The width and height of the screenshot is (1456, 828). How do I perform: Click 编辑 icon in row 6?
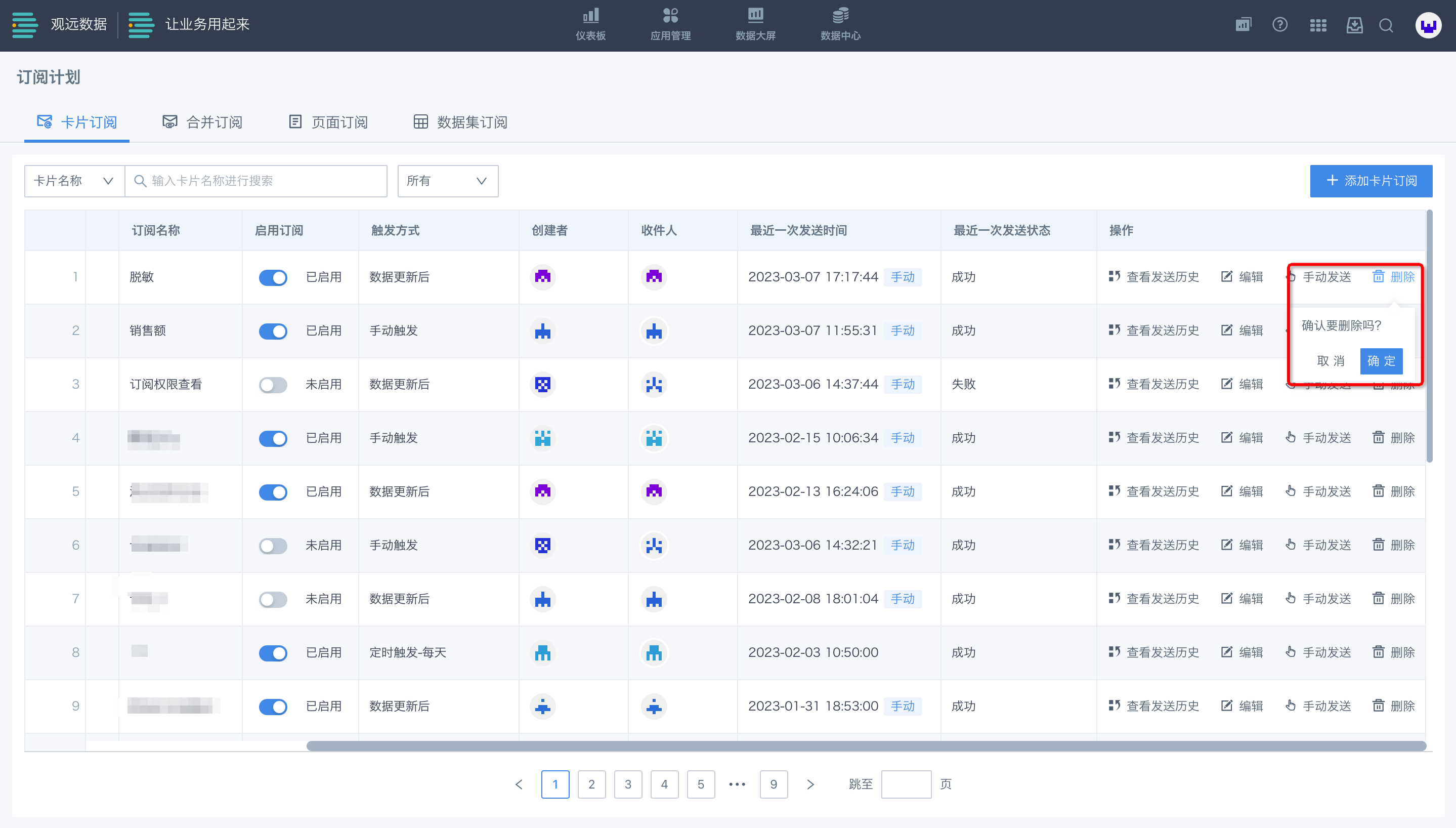tap(1227, 545)
